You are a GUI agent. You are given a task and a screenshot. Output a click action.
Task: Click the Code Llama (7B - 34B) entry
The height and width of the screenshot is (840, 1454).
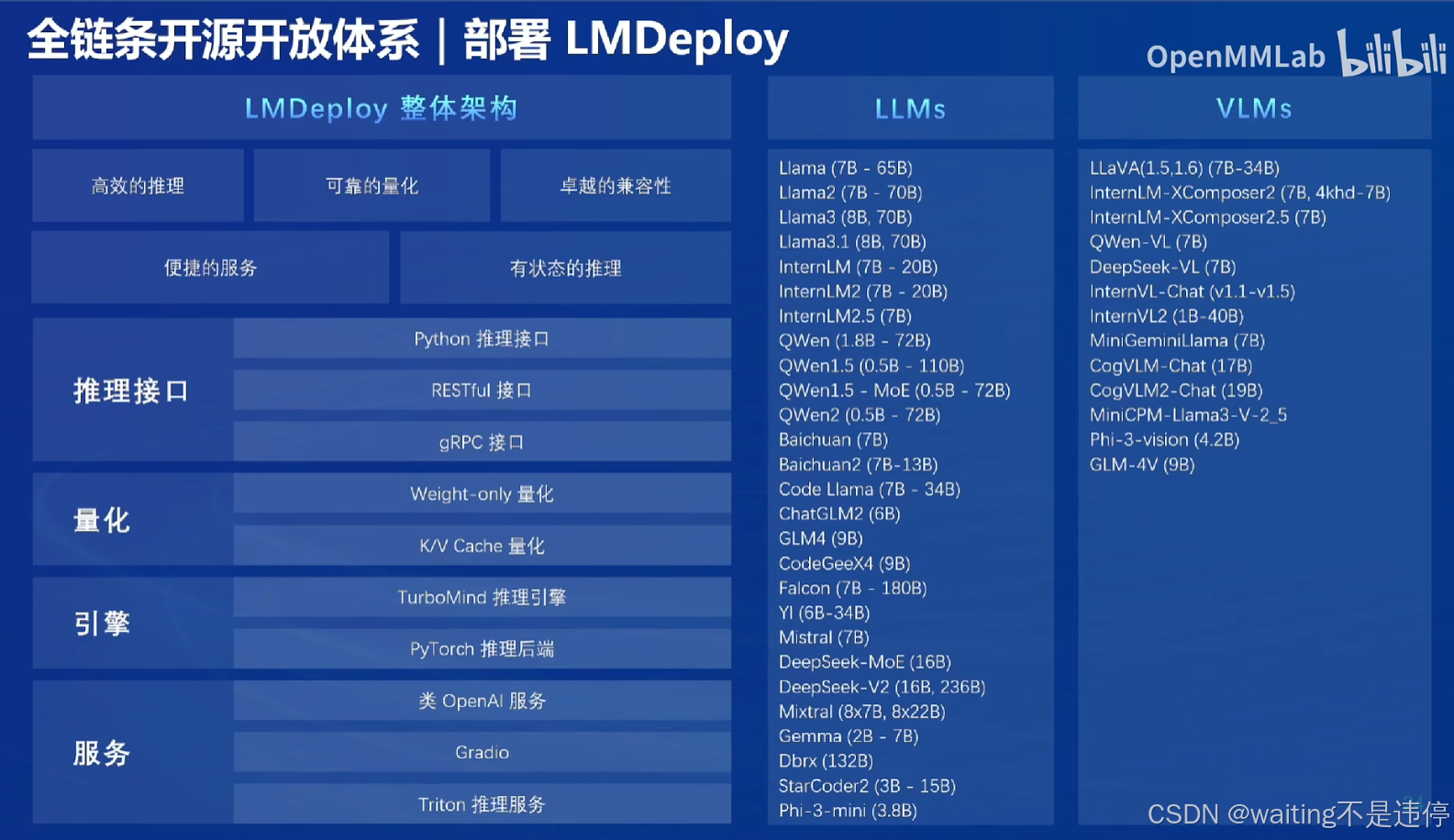(x=869, y=490)
